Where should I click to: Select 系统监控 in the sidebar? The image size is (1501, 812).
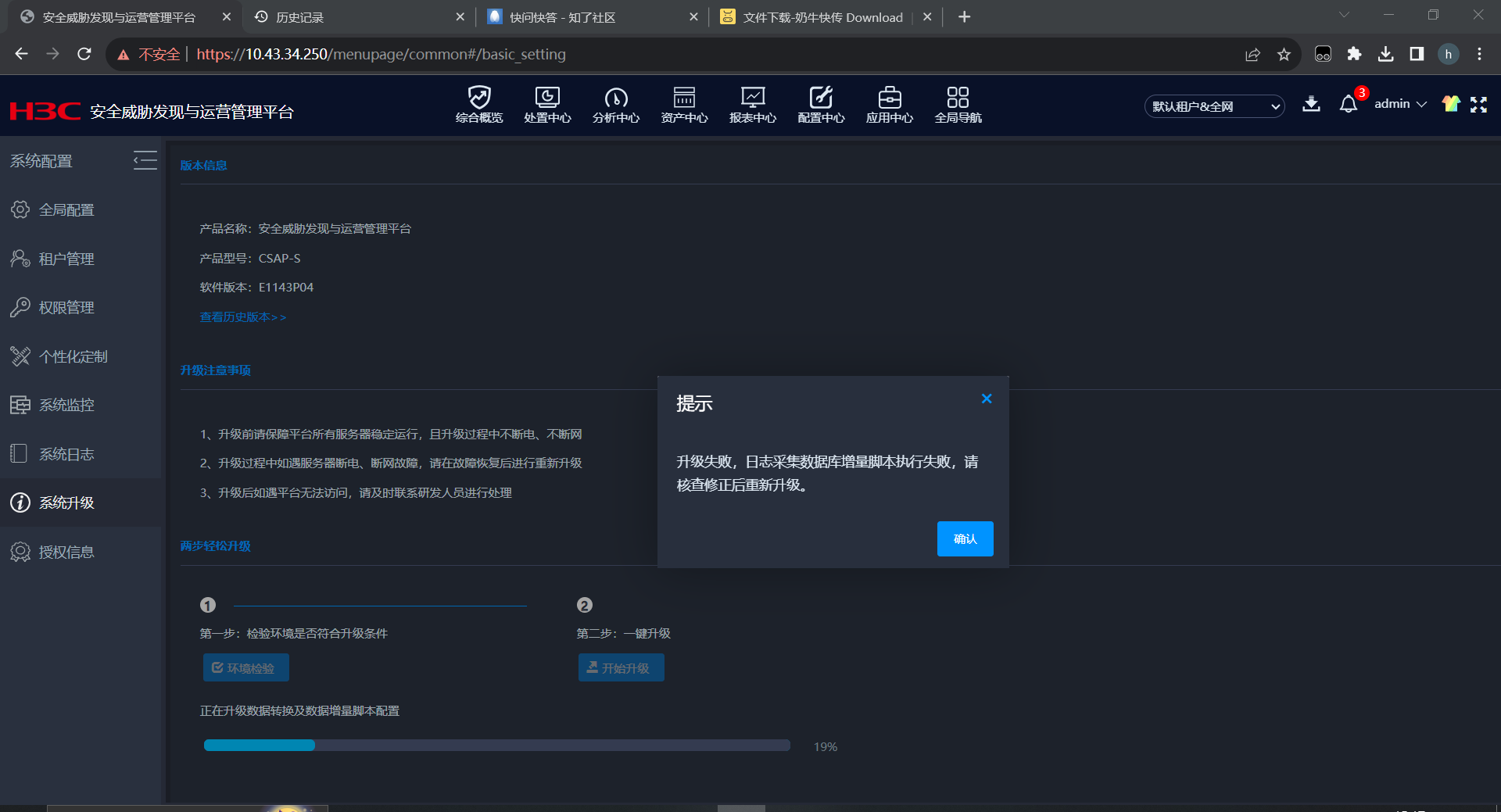[x=66, y=405]
